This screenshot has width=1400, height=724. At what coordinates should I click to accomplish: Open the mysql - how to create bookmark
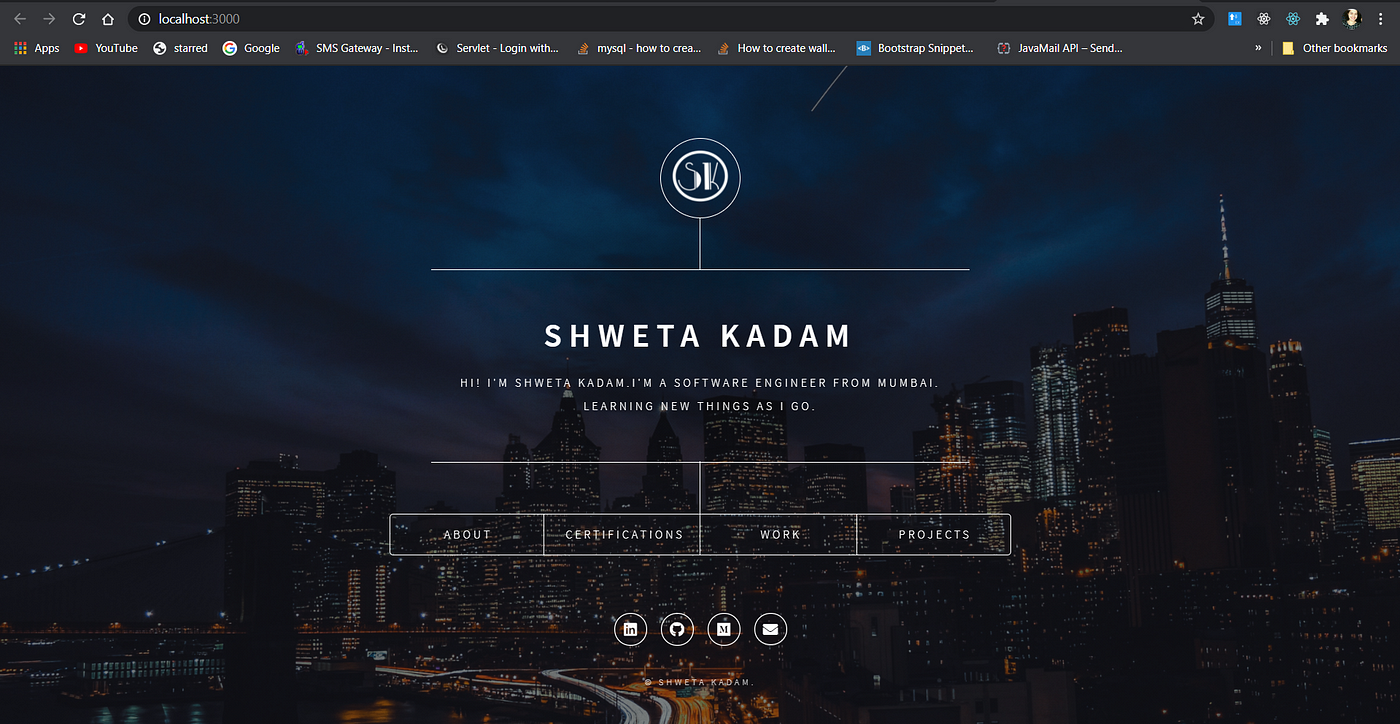click(639, 48)
